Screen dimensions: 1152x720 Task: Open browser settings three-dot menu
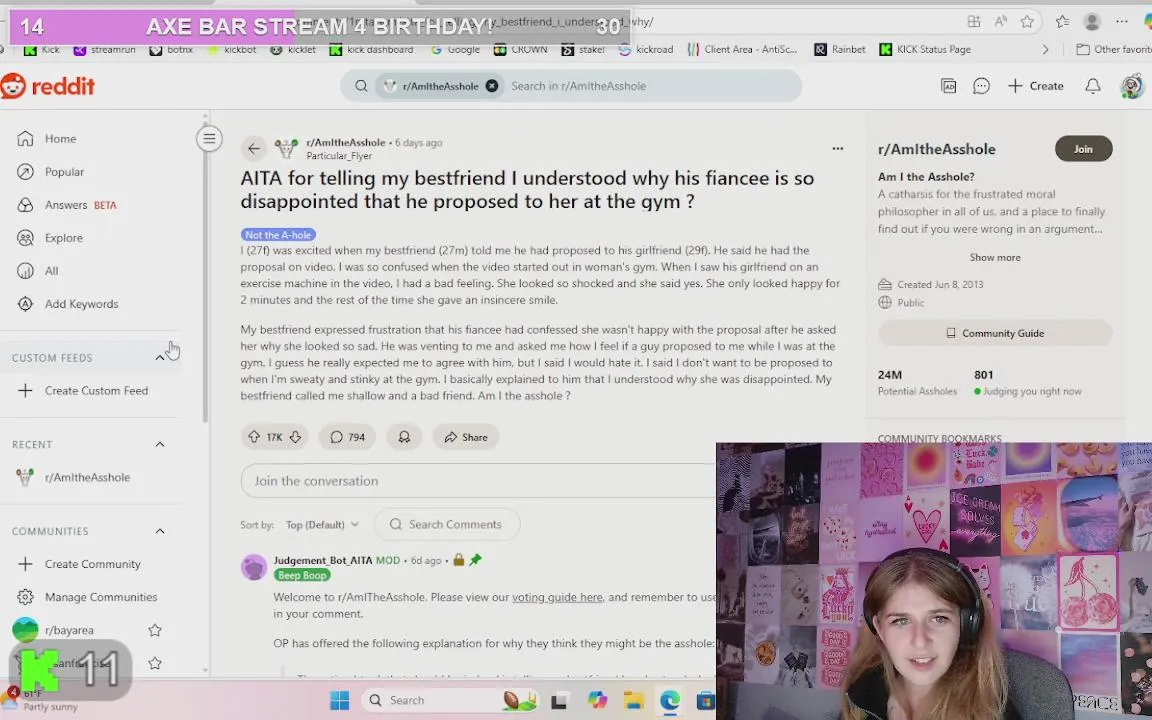[x=1121, y=22]
